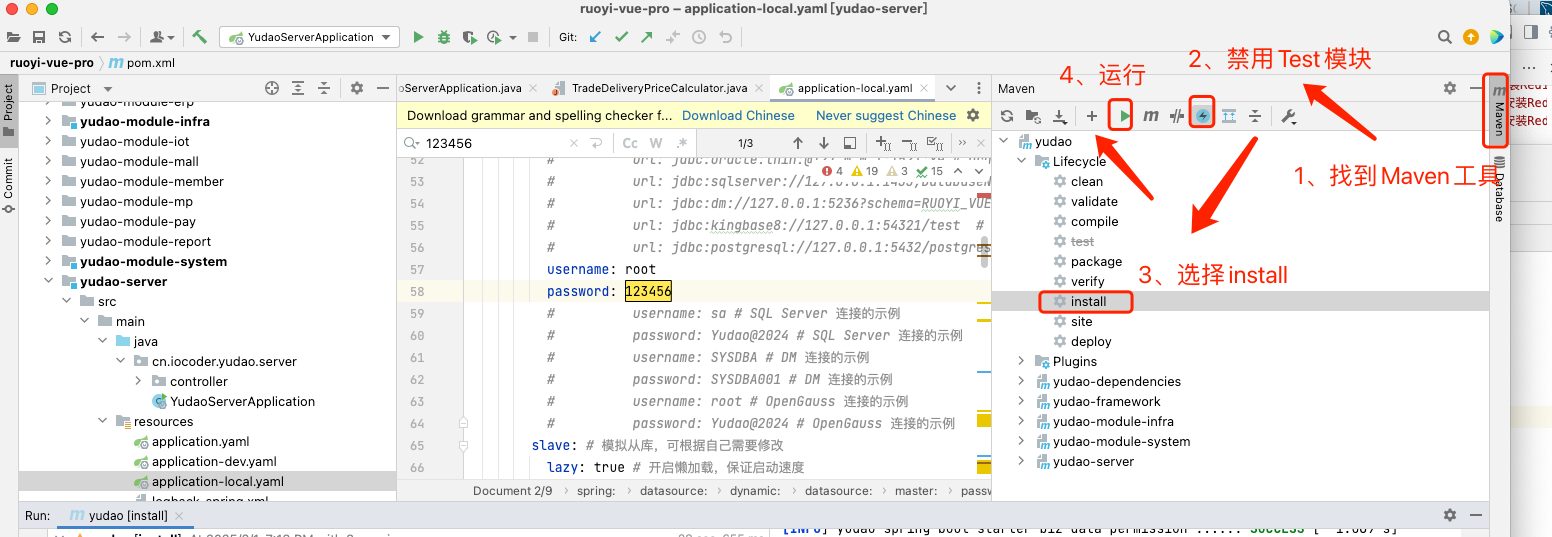Click pom.xml in the navigation bar
Image resolution: width=1552 pixels, height=537 pixels.
point(142,62)
